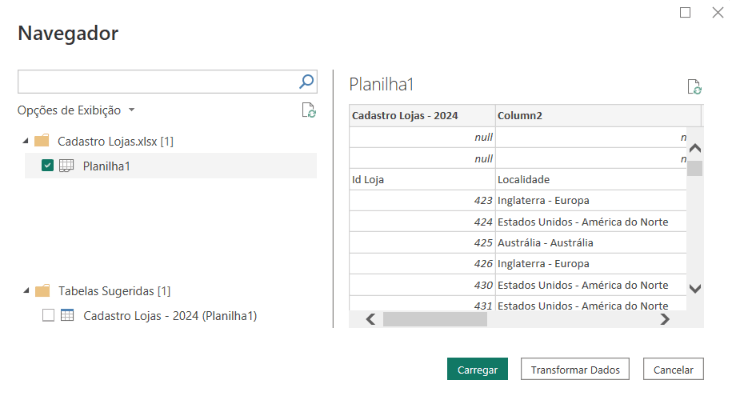
Task: Click the preview scroll-up arrow
Action: (x=695, y=149)
